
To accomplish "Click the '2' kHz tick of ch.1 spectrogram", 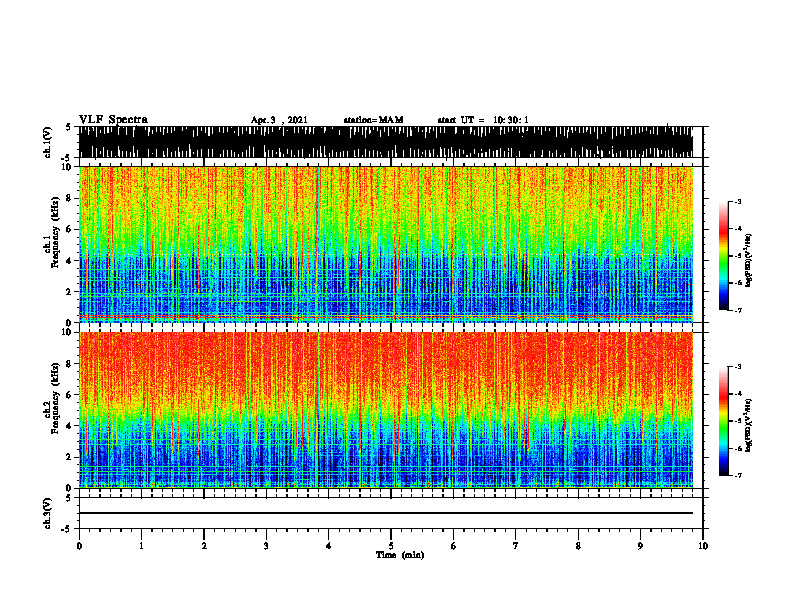I will [x=69, y=291].
